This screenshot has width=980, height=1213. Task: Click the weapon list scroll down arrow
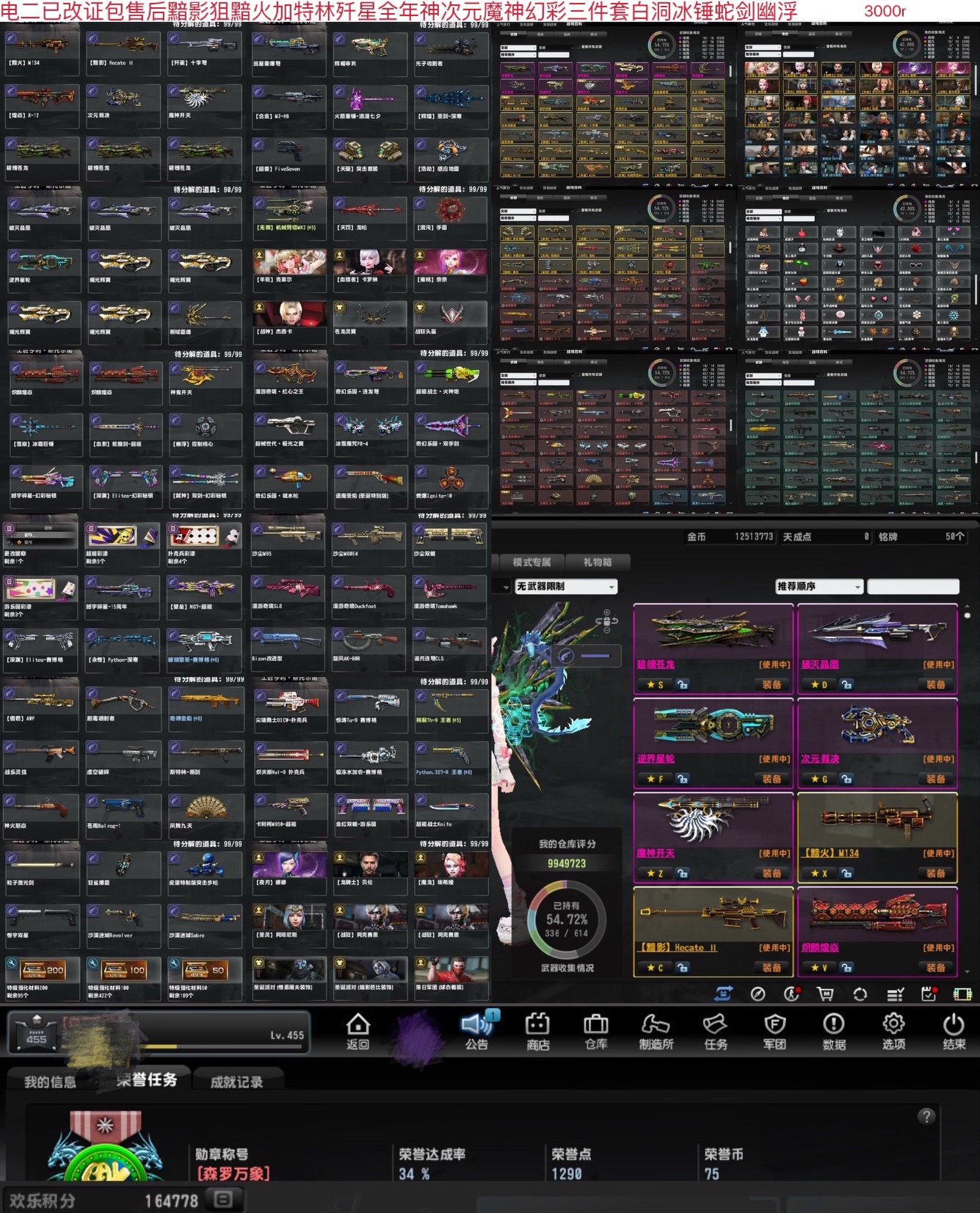point(968,971)
